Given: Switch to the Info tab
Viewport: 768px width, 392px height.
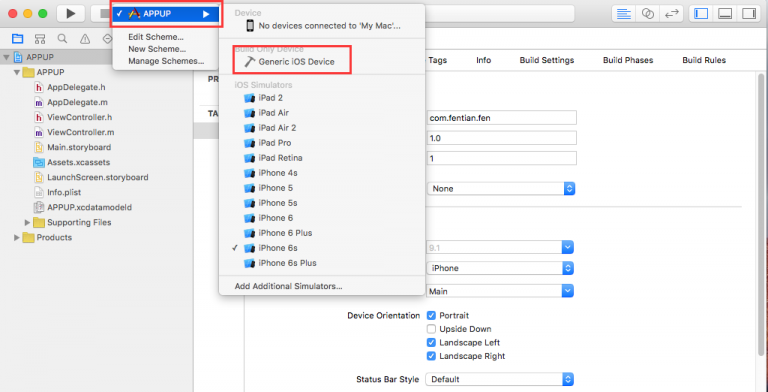Looking at the screenshot, I should [483, 60].
